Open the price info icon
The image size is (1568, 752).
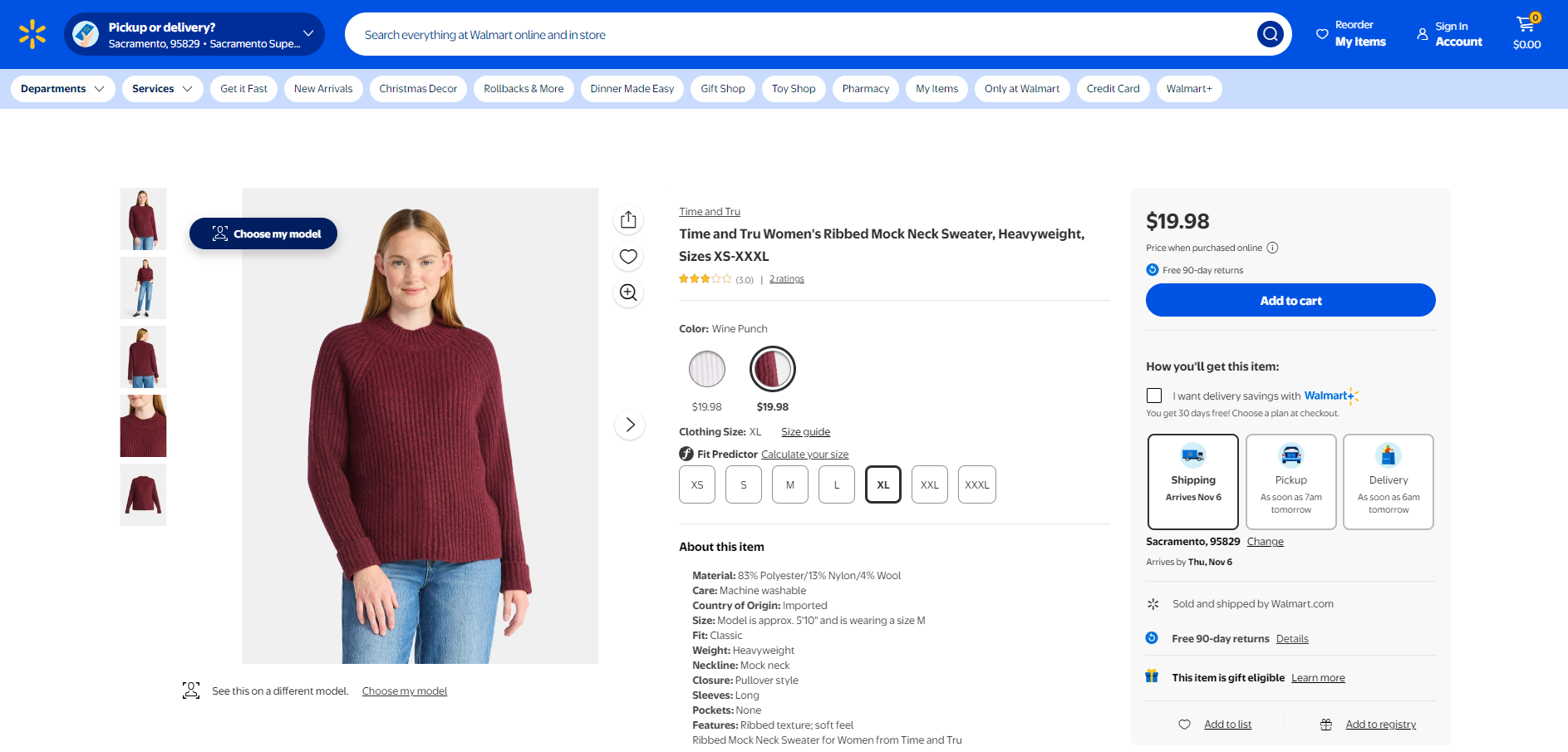[1272, 248]
